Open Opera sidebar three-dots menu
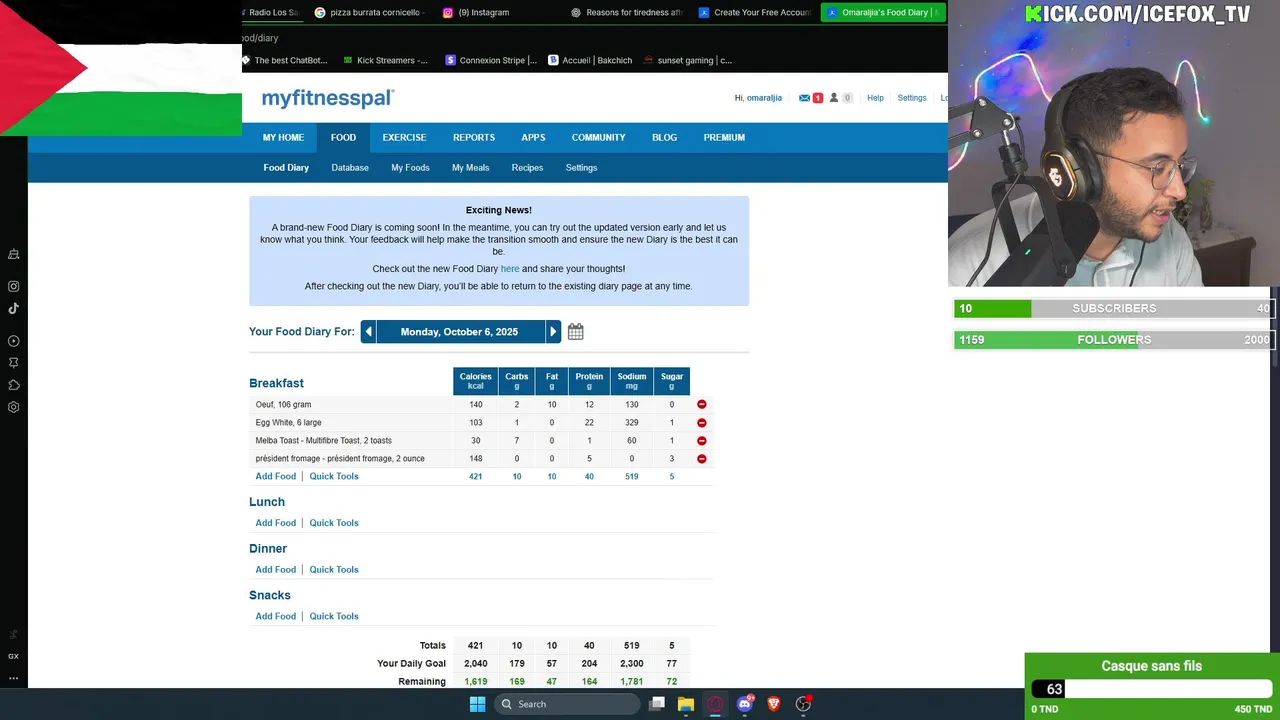 click(14, 678)
